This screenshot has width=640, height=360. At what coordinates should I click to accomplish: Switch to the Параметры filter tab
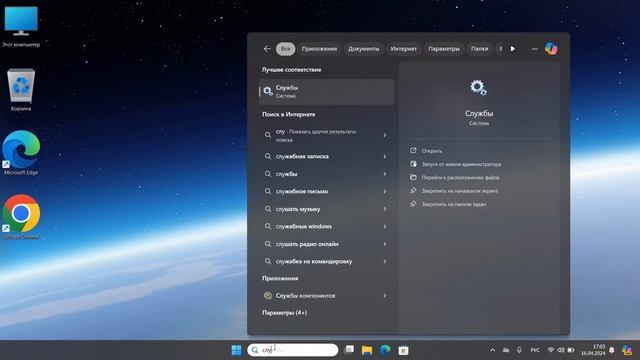tap(444, 49)
